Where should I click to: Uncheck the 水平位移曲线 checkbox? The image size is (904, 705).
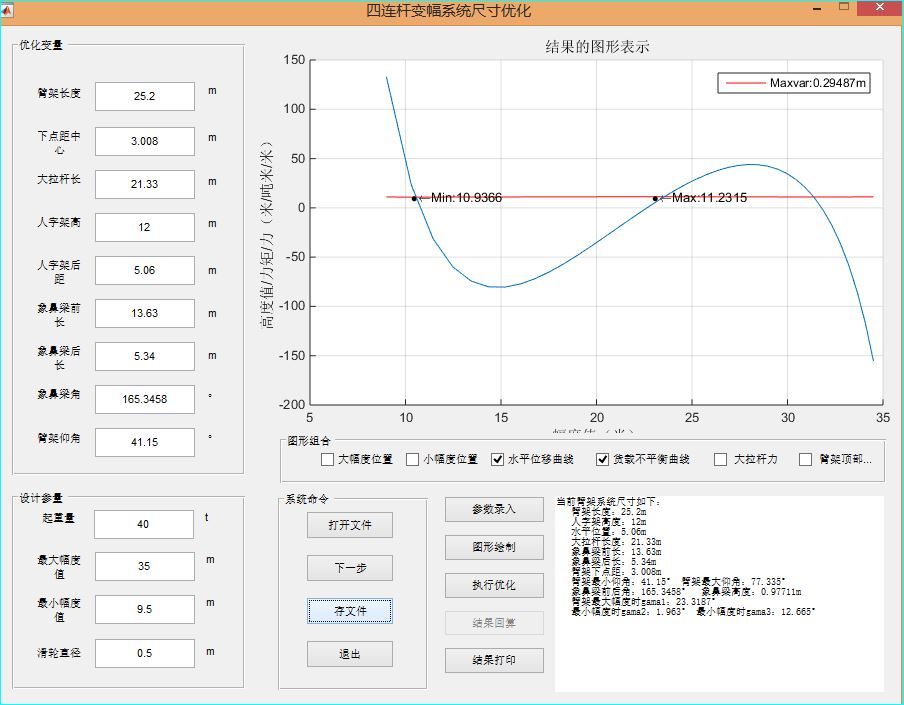pyautogui.click(x=498, y=460)
